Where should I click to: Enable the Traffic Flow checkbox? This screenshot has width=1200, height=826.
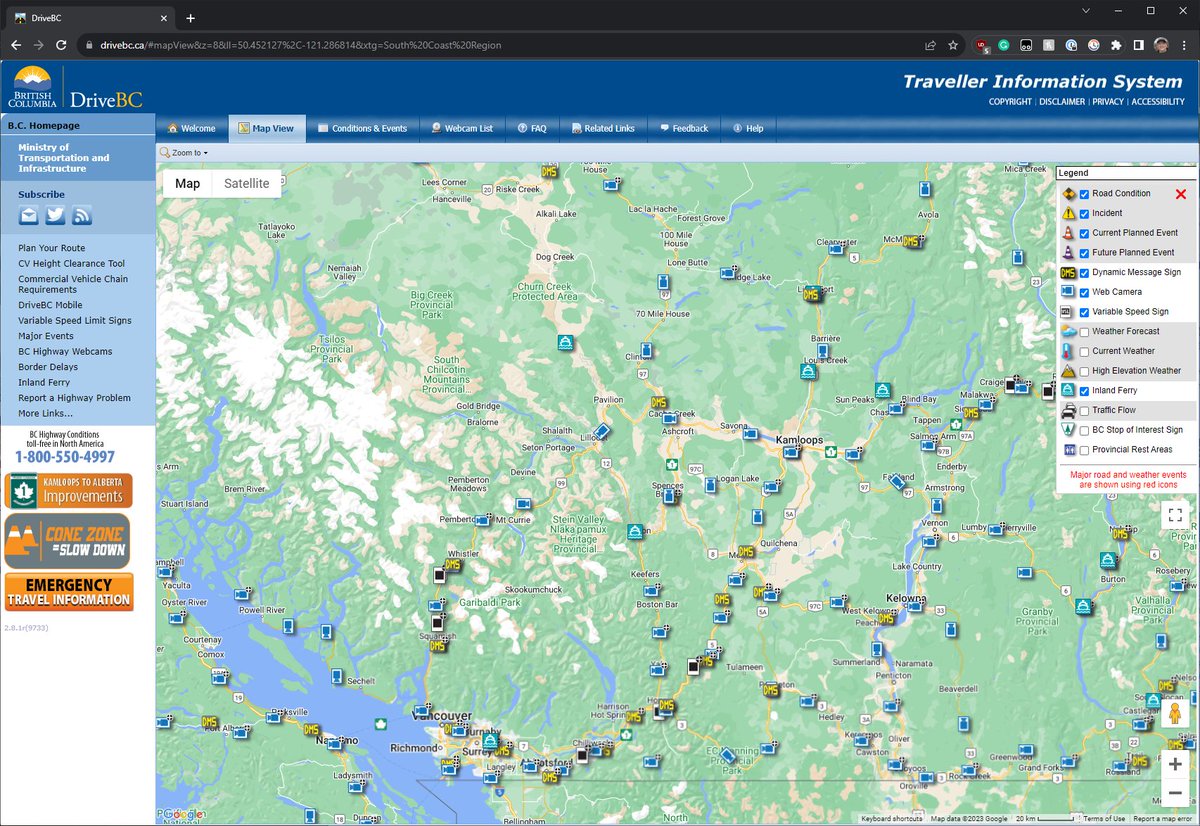pyautogui.click(x=1084, y=410)
